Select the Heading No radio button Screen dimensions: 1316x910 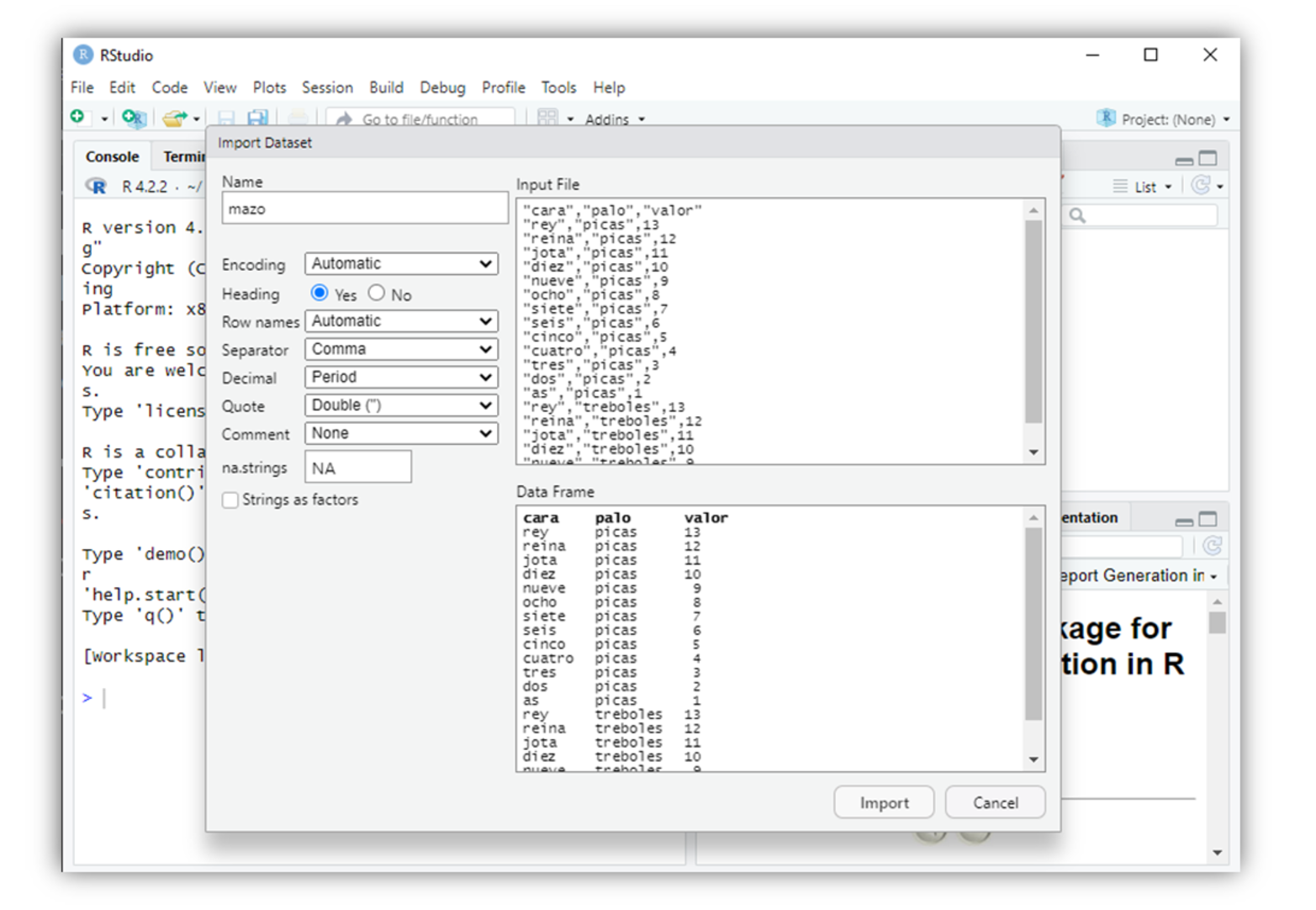point(377,294)
